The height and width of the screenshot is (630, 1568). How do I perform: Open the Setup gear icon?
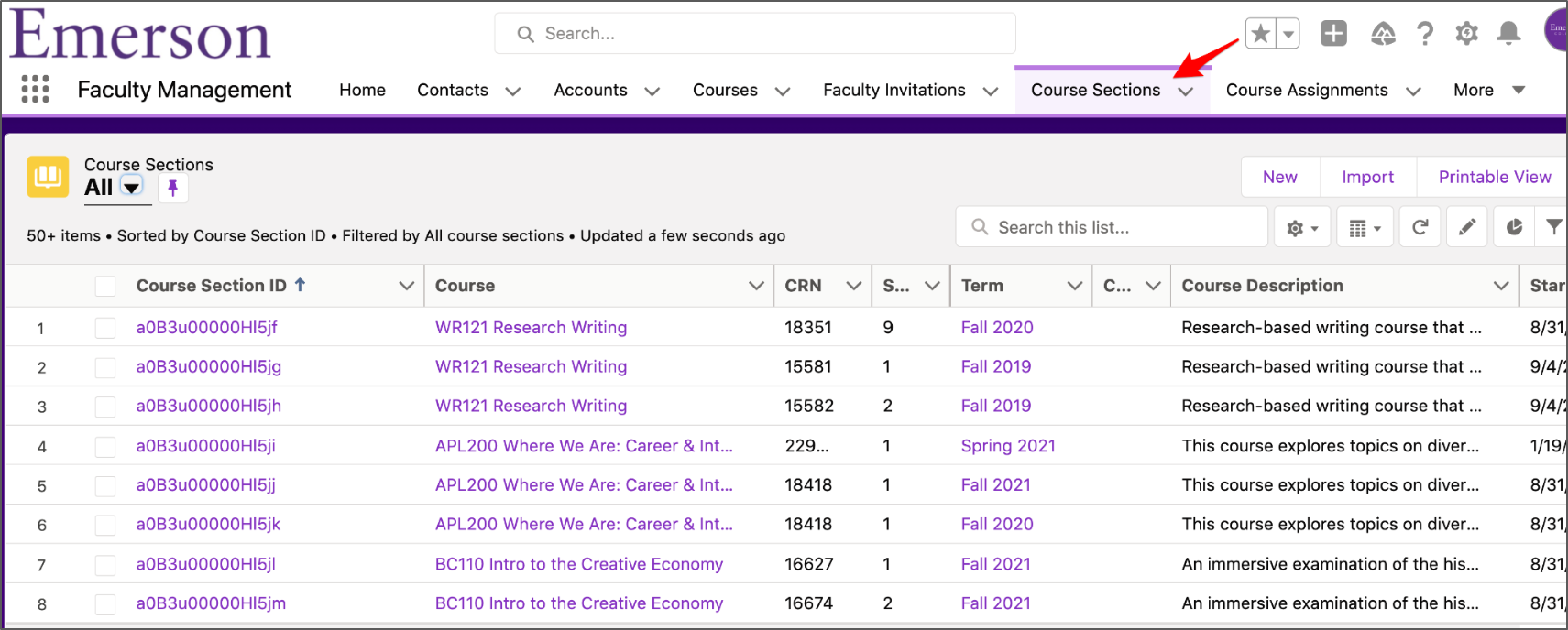click(x=1466, y=34)
